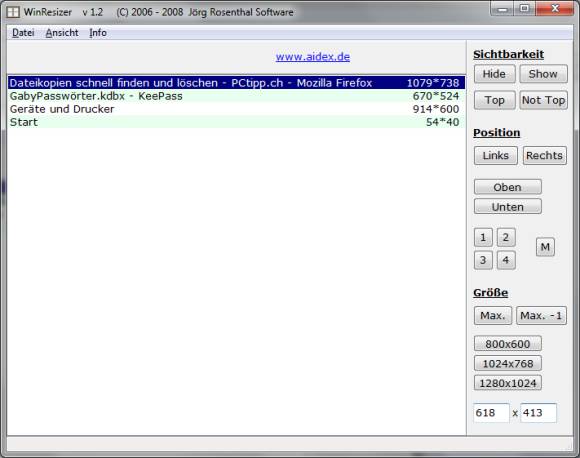580x458 pixels.
Task: Click the Hide visibility button
Action: coord(494,74)
